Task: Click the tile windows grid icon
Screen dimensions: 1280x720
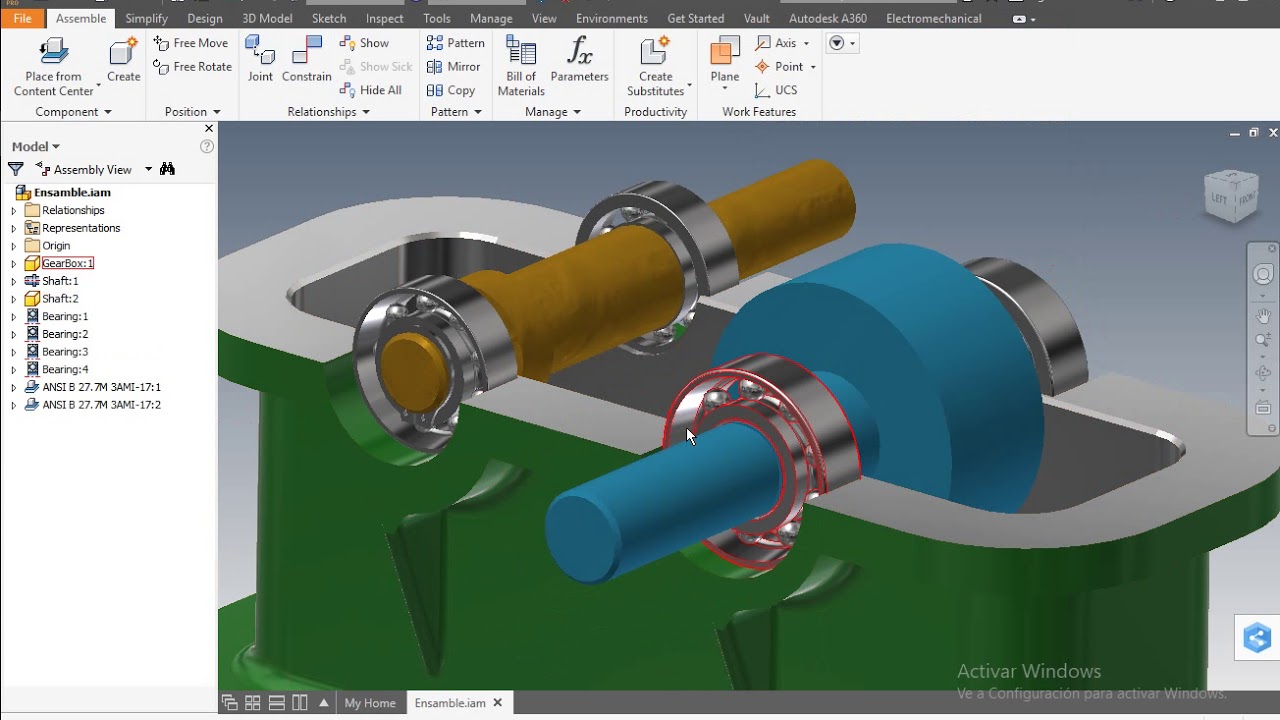Action: (x=253, y=703)
